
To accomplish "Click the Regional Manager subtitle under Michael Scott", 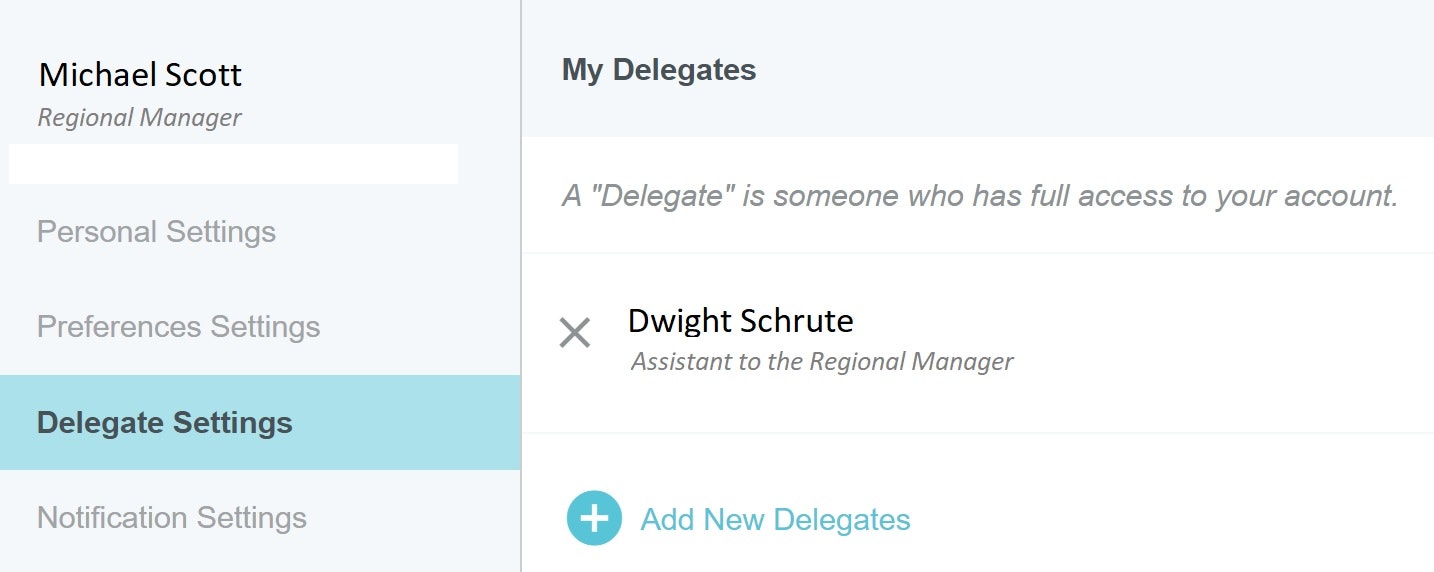I will point(139,118).
